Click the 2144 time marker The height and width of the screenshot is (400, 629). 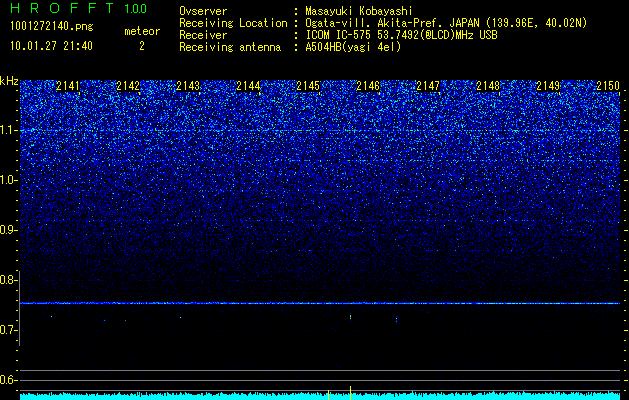pos(248,86)
